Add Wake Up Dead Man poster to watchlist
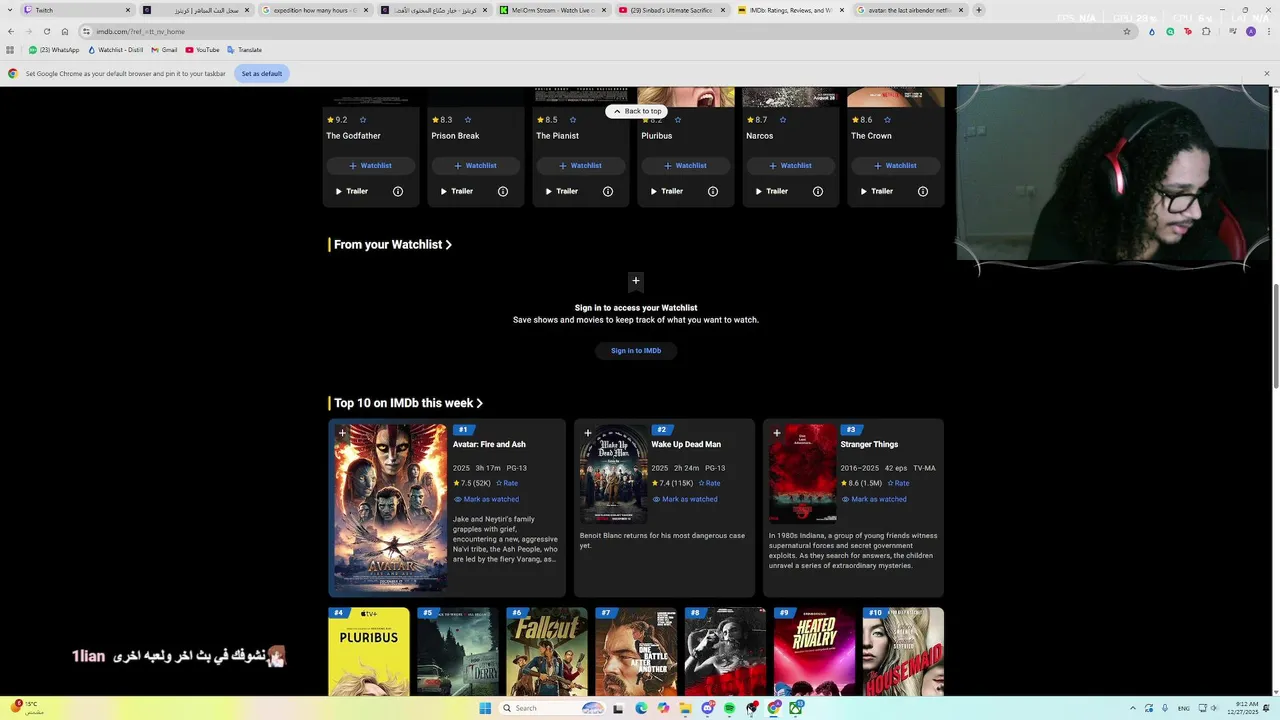 tap(587, 433)
